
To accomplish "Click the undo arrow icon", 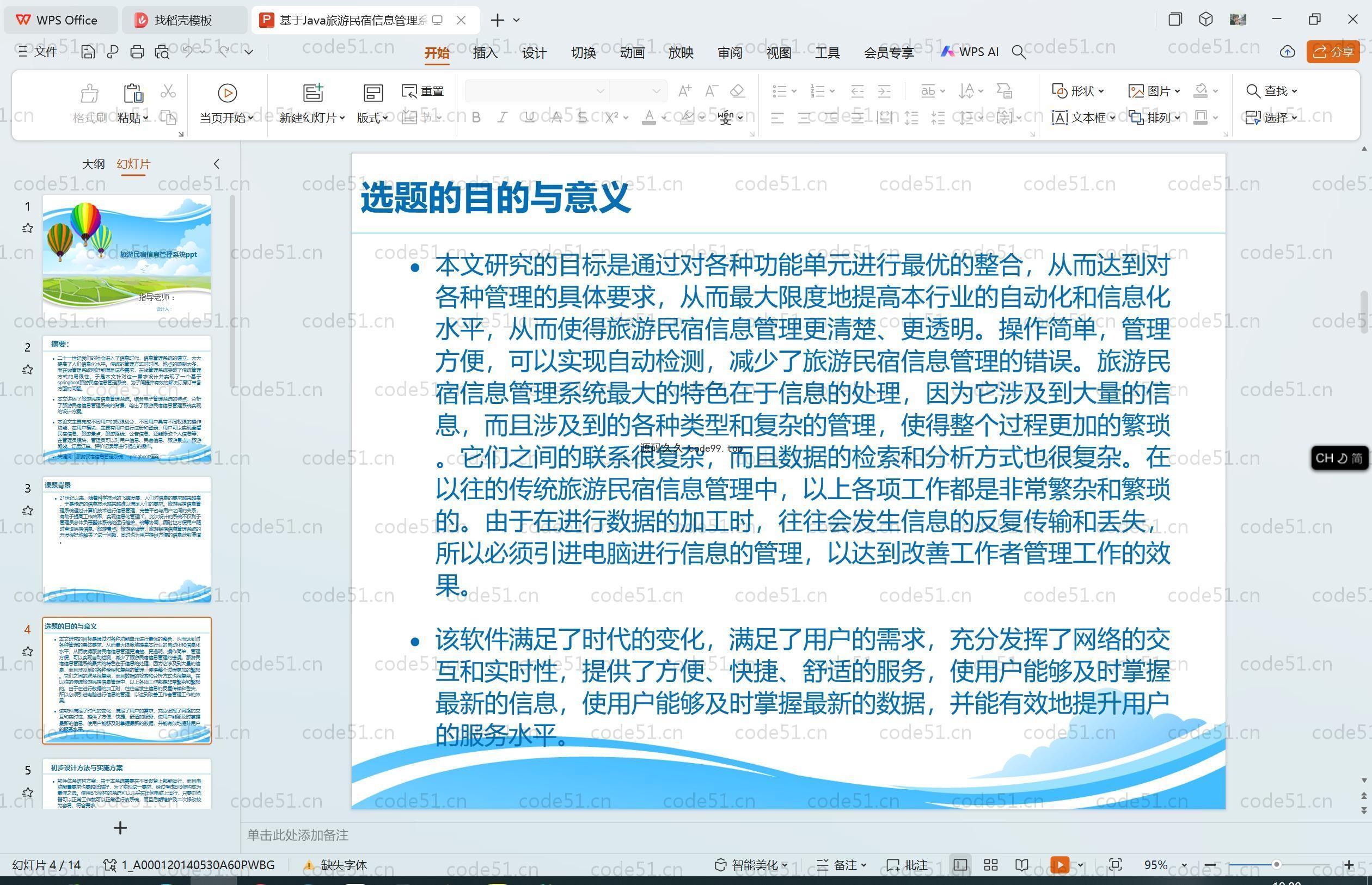I will (188, 52).
